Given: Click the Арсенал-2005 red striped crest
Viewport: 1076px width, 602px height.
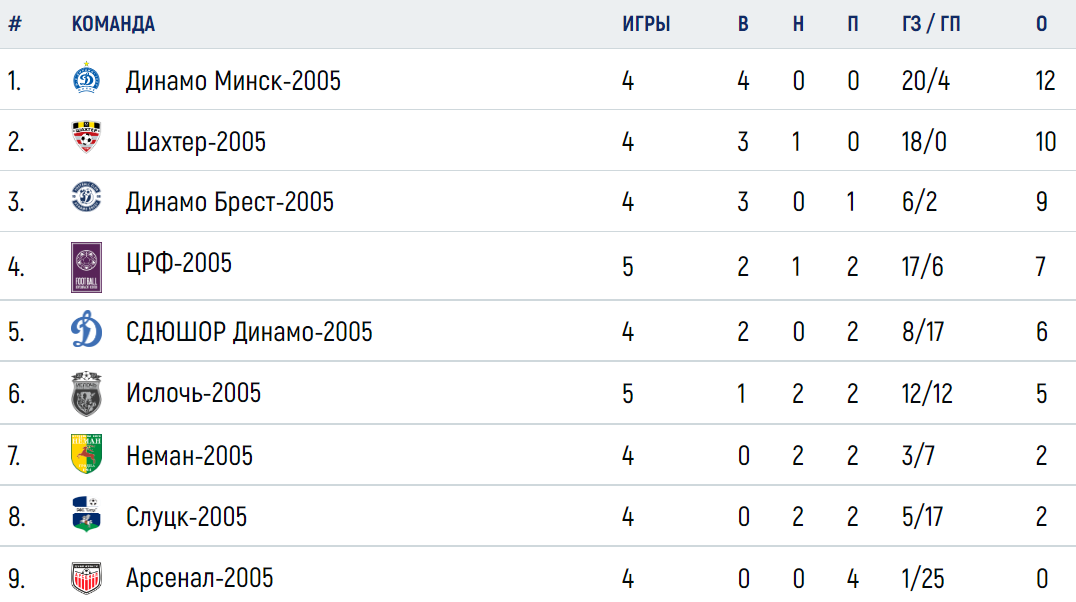Looking at the screenshot, I should coord(86,579).
